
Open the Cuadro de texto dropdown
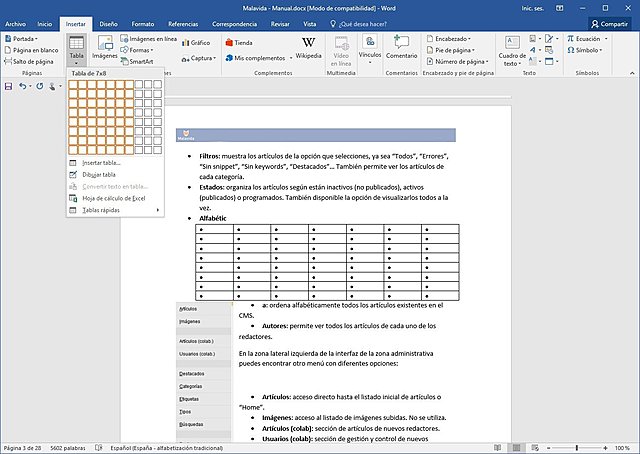click(512, 51)
